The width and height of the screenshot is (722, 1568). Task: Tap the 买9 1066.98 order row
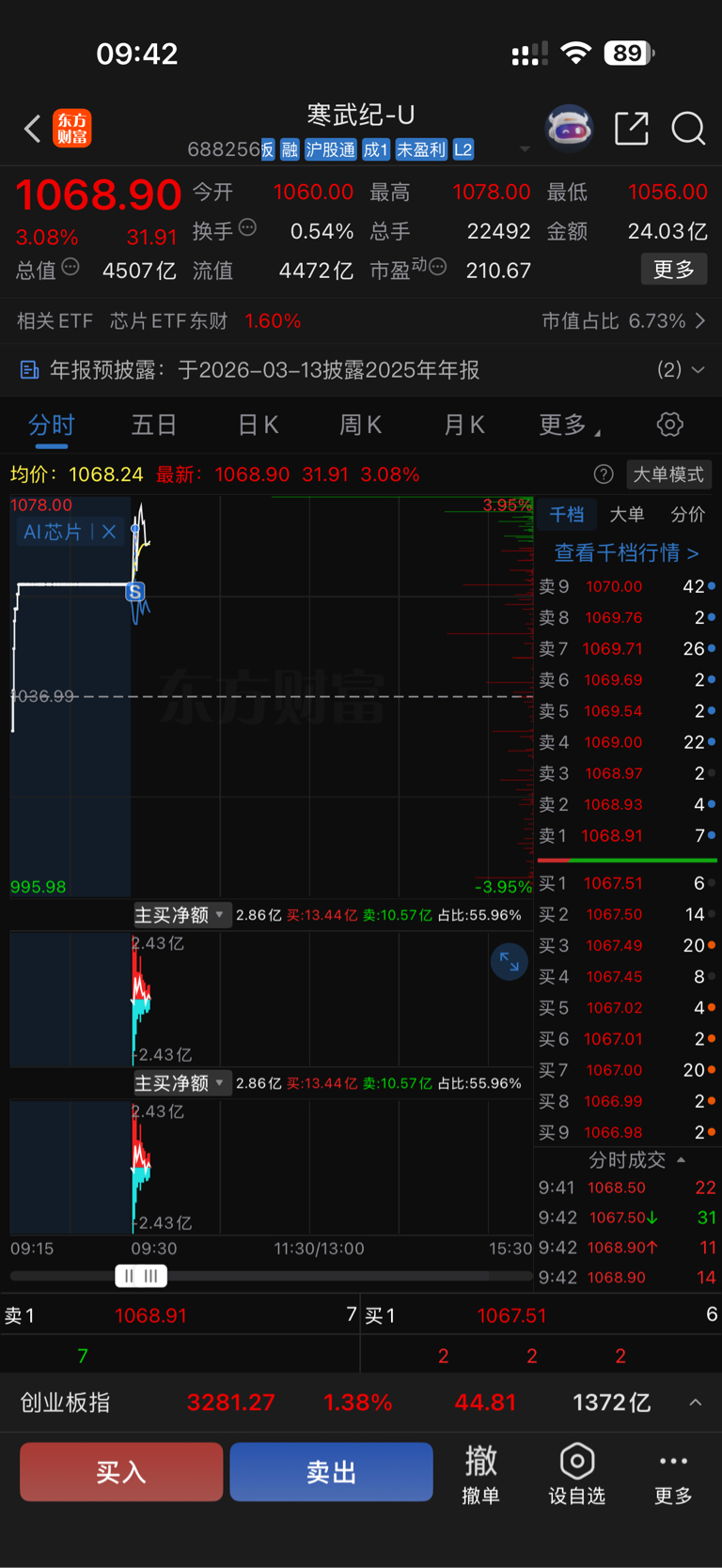[627, 1132]
